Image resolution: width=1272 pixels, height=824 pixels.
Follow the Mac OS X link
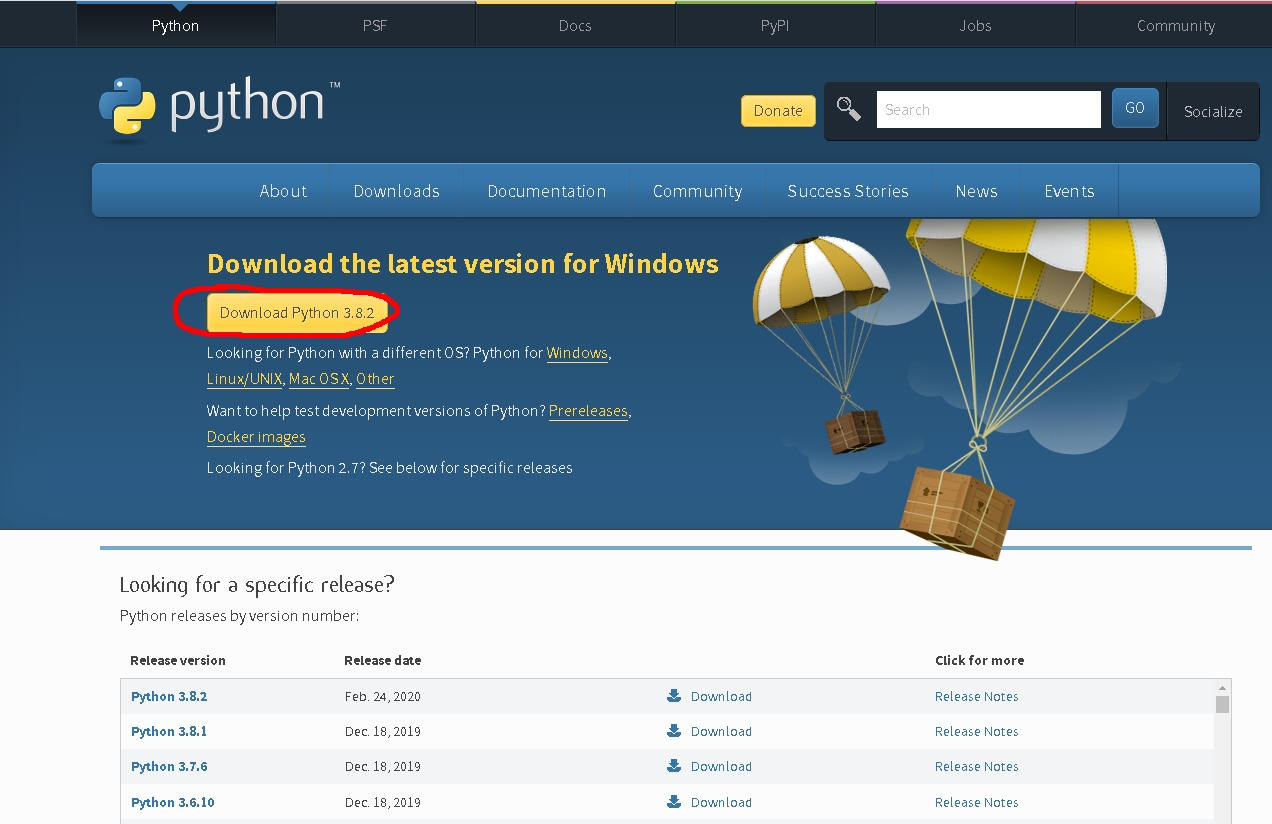[319, 379]
